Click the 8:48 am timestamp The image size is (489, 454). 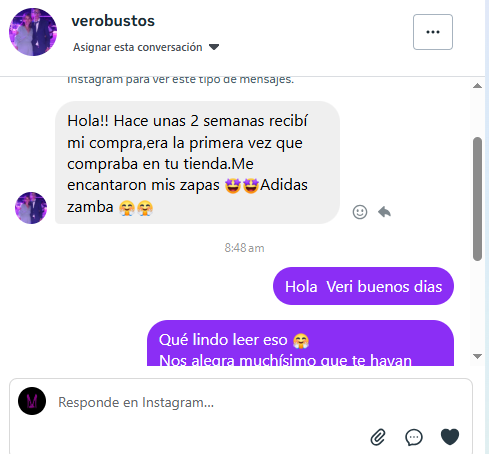click(x=244, y=248)
